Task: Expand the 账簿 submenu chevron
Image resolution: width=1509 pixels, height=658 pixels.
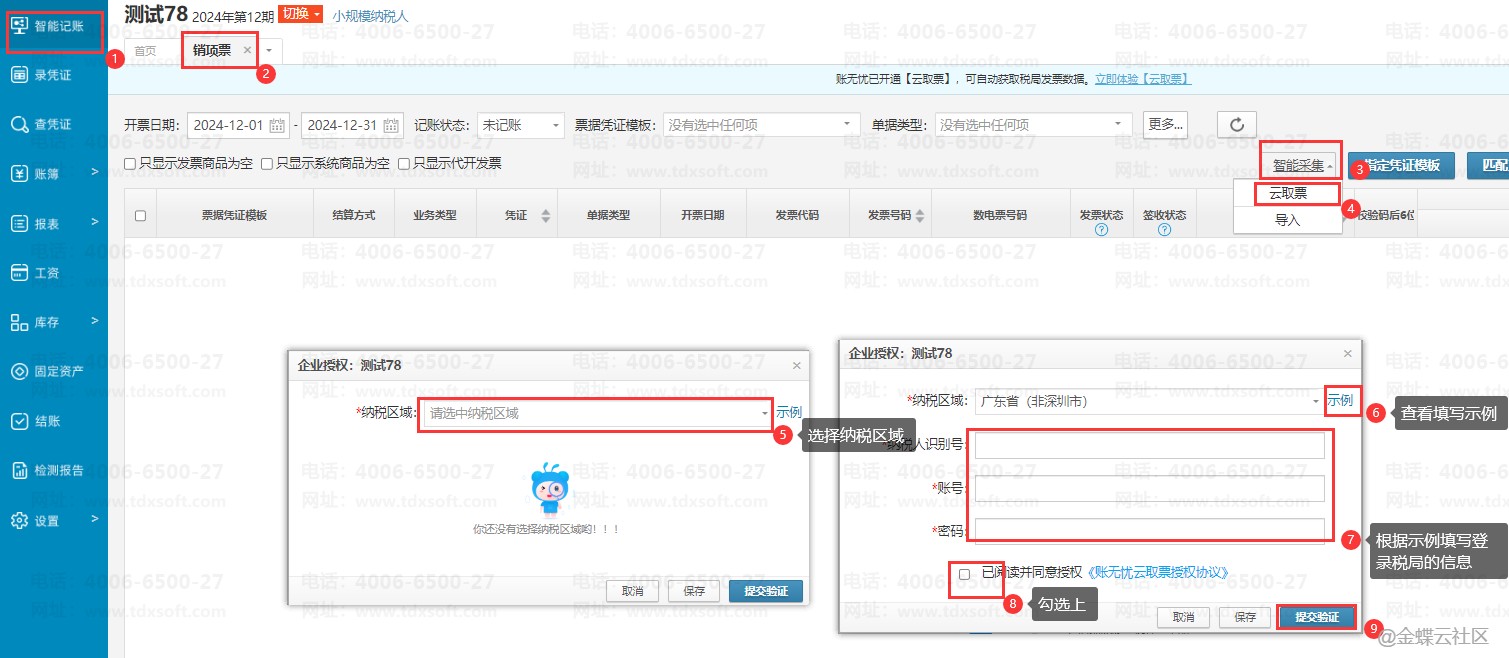Action: tap(95, 172)
